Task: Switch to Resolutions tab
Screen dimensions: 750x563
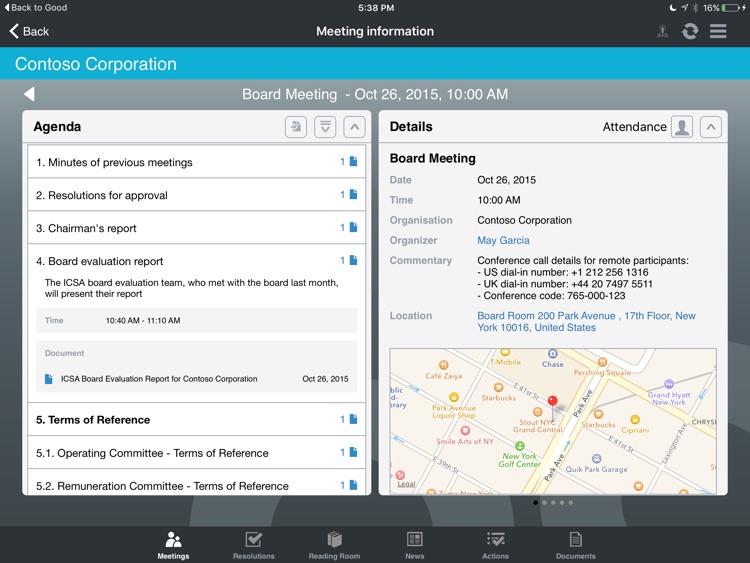Action: pyautogui.click(x=254, y=545)
